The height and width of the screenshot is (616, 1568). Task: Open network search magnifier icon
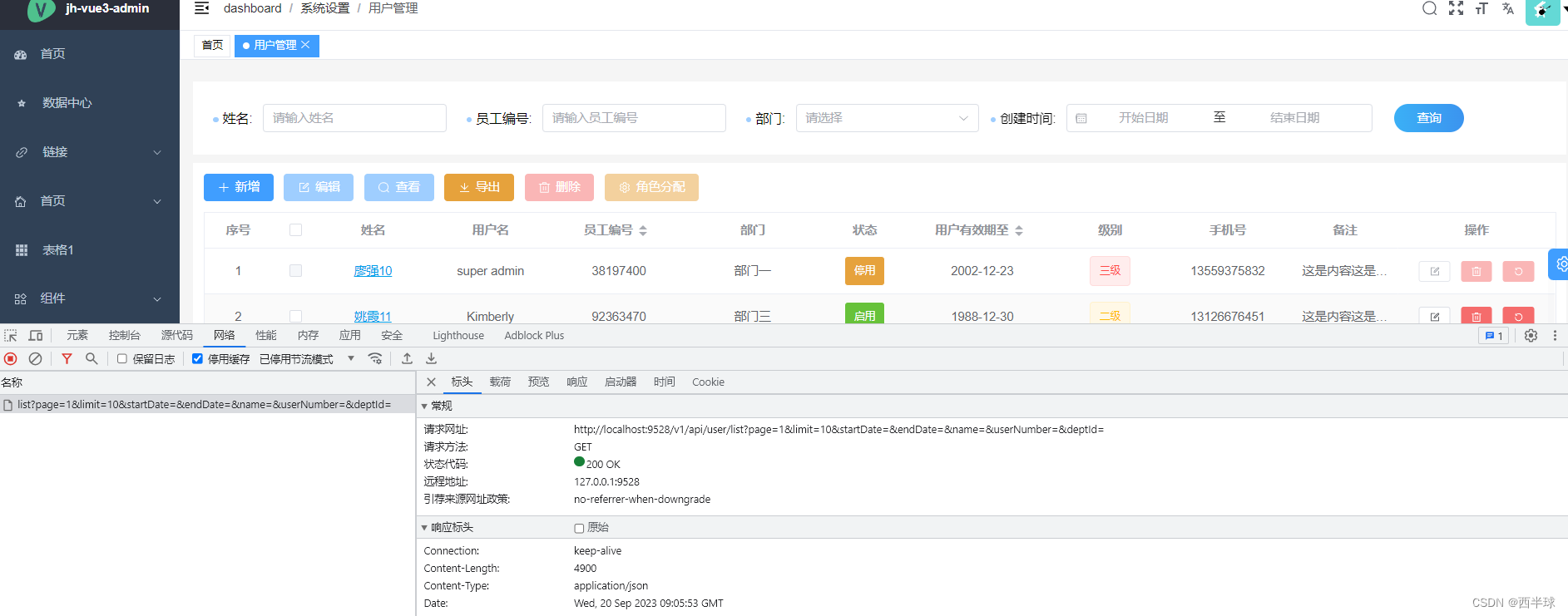click(x=92, y=359)
